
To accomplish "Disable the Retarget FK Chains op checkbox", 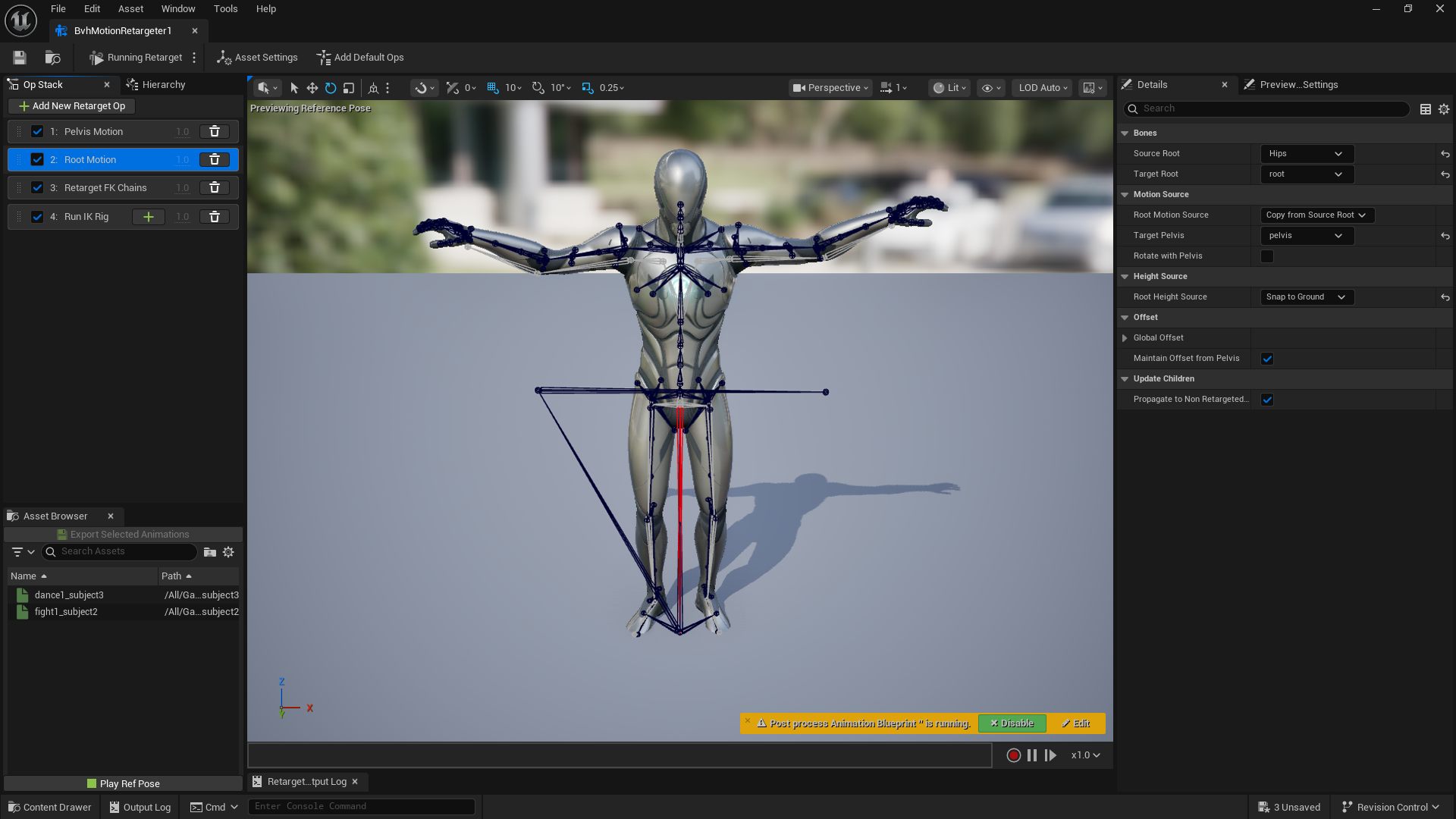I will [37, 188].
